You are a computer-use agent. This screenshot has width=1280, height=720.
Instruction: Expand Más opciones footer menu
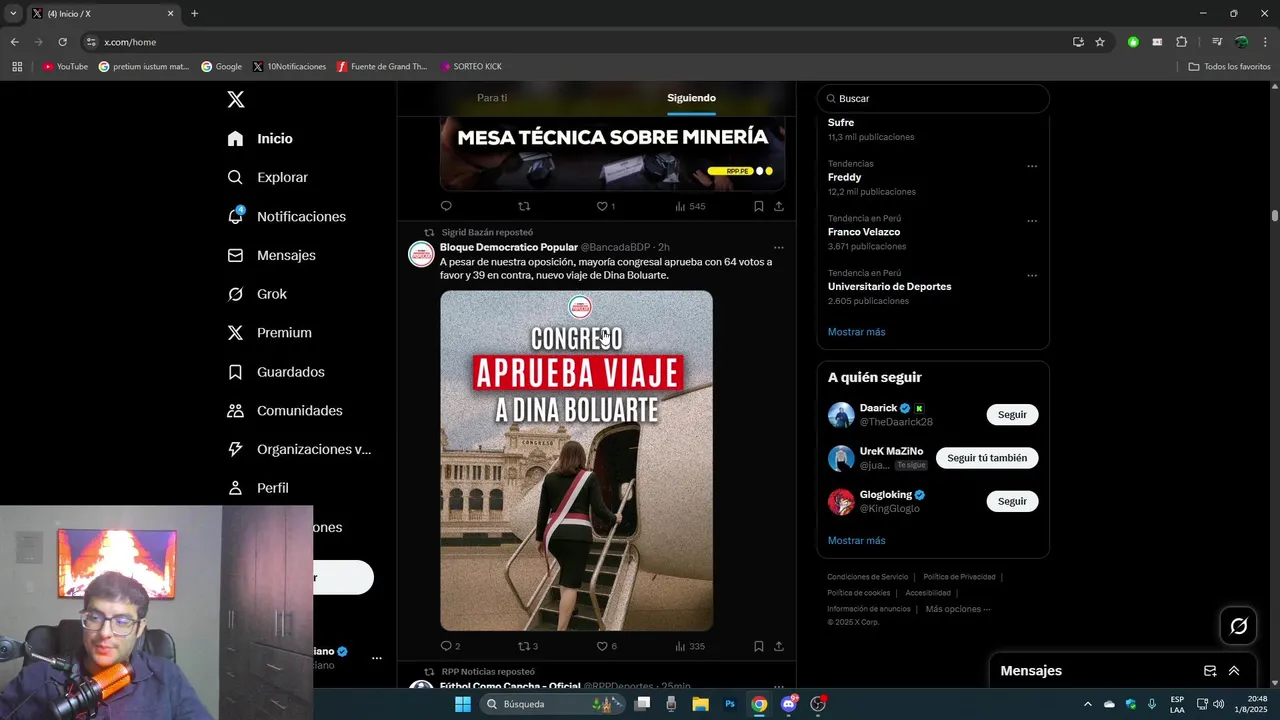pos(957,609)
